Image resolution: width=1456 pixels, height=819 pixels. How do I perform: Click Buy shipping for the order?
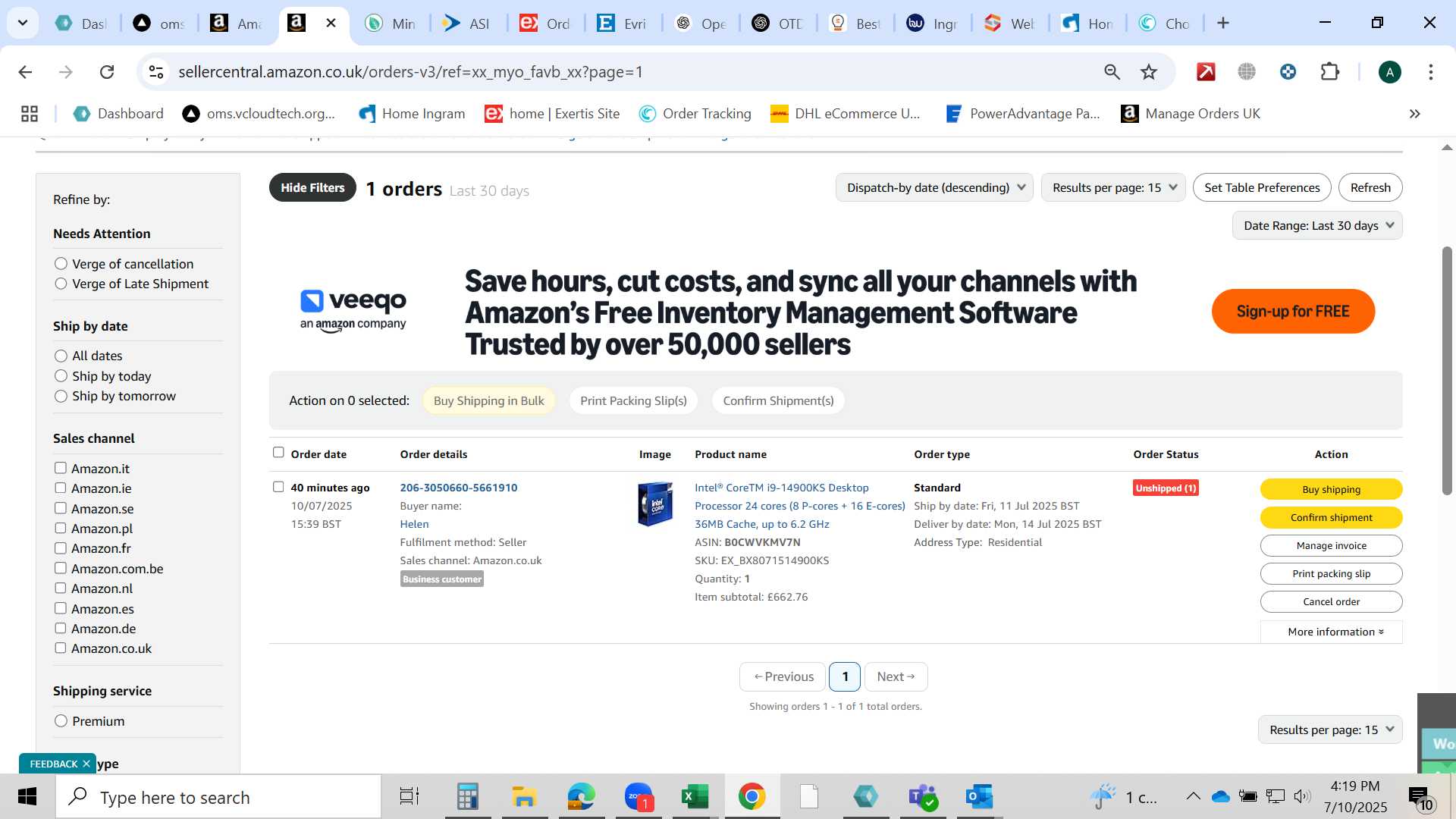1331,489
